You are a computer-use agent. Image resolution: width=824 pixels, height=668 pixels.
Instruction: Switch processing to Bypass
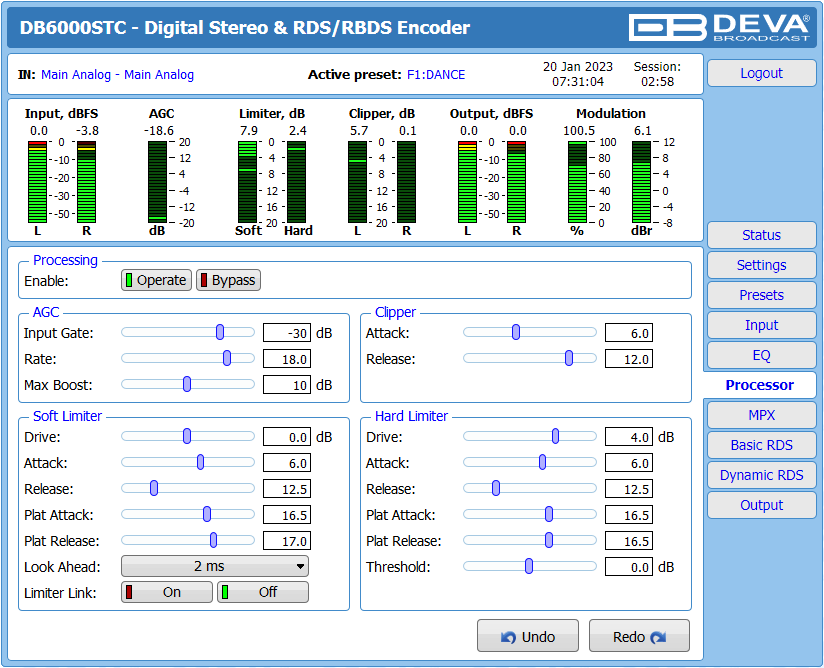click(x=228, y=280)
